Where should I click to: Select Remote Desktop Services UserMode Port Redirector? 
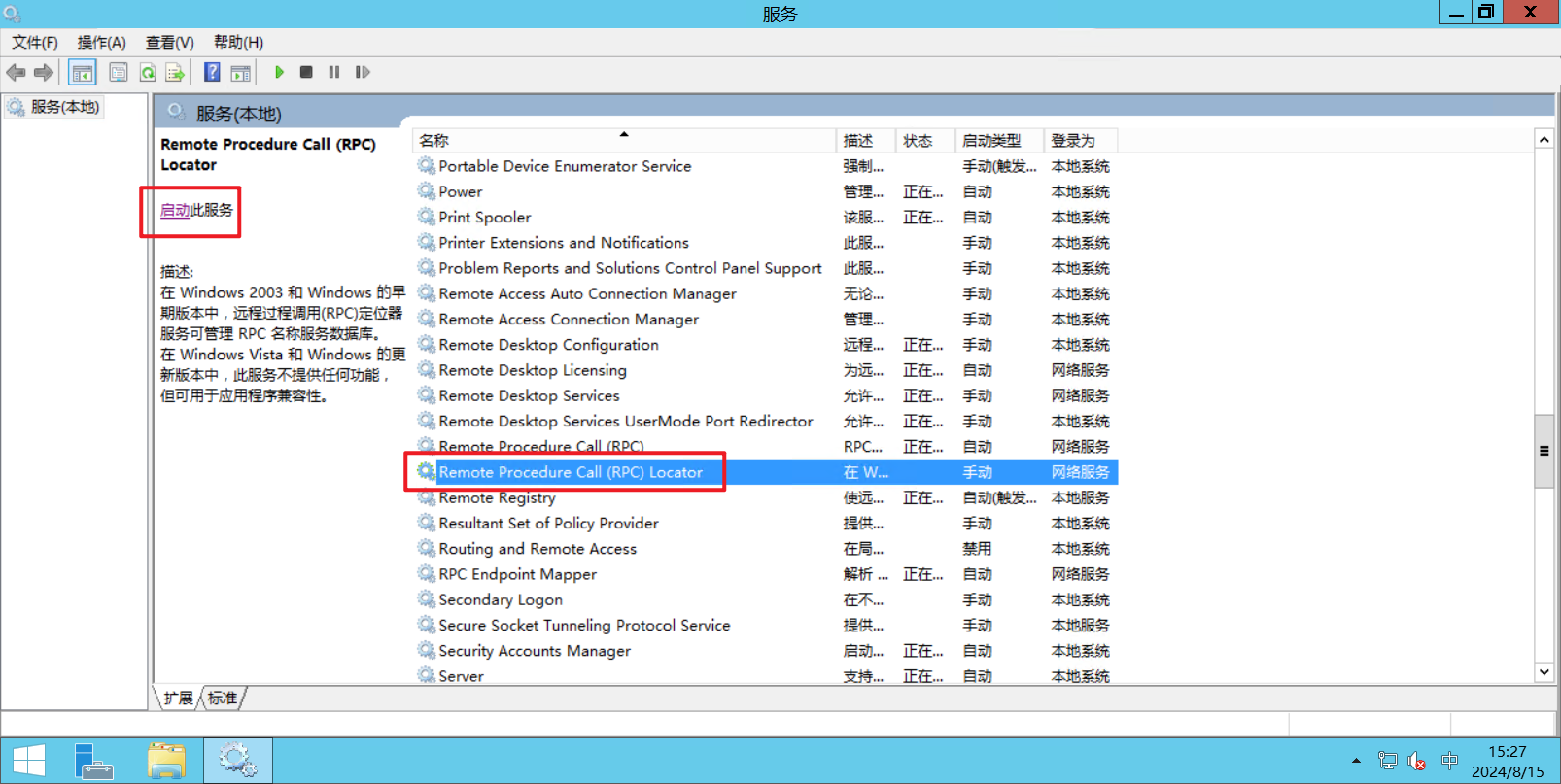(766, 421)
